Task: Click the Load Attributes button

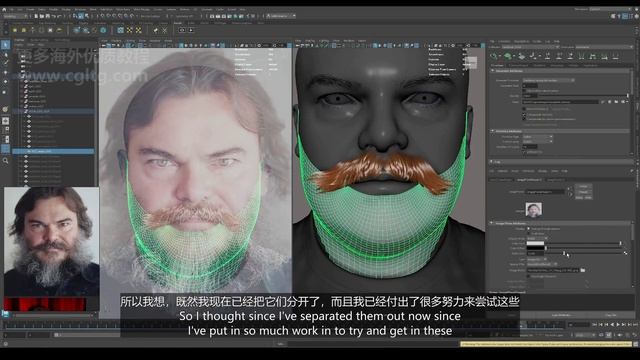Action: (561, 315)
